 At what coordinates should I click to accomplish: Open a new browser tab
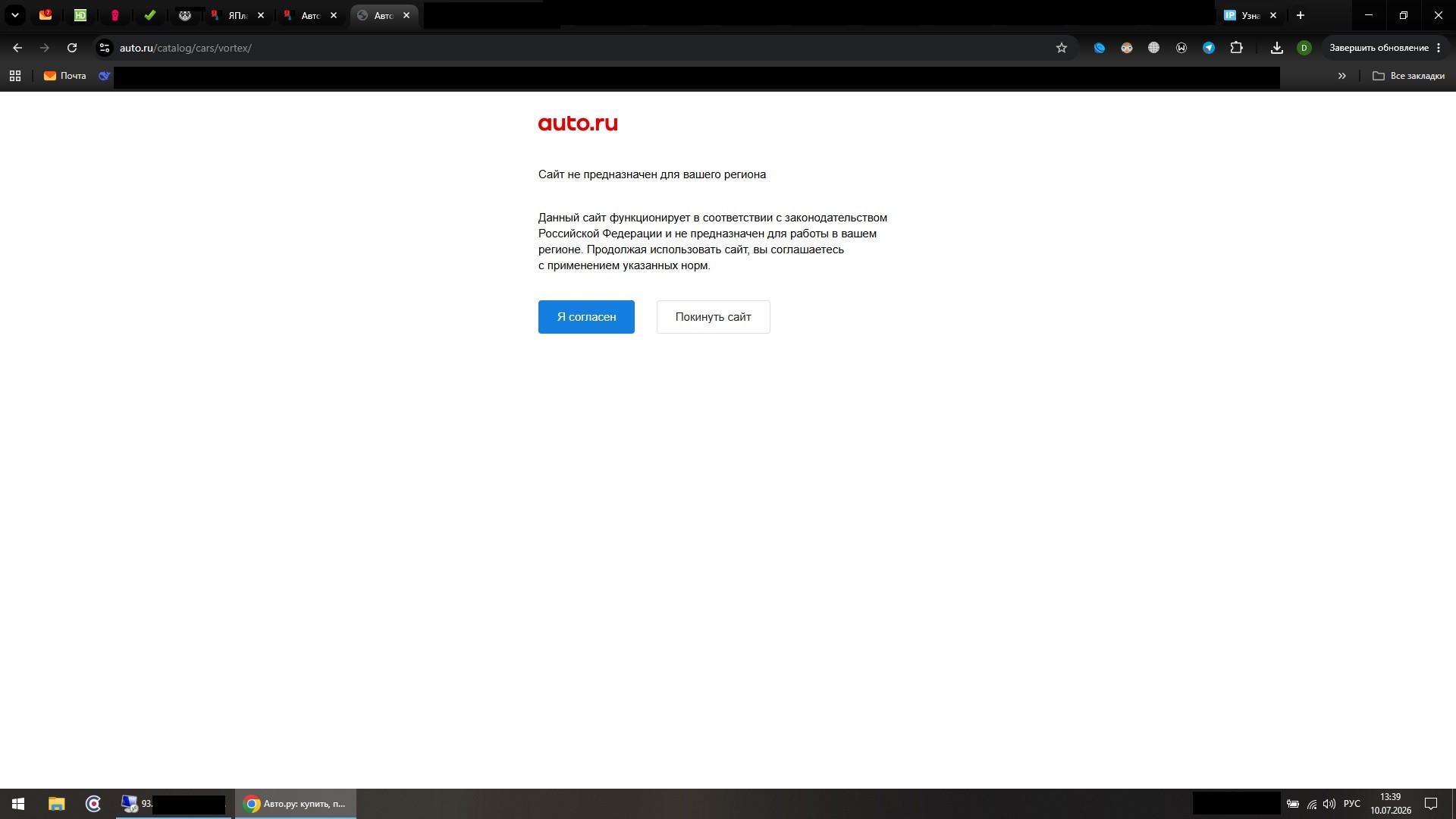(x=1301, y=15)
